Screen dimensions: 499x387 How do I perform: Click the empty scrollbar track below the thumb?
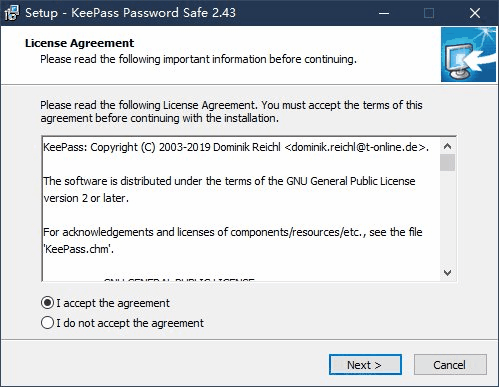pyautogui.click(x=447, y=217)
